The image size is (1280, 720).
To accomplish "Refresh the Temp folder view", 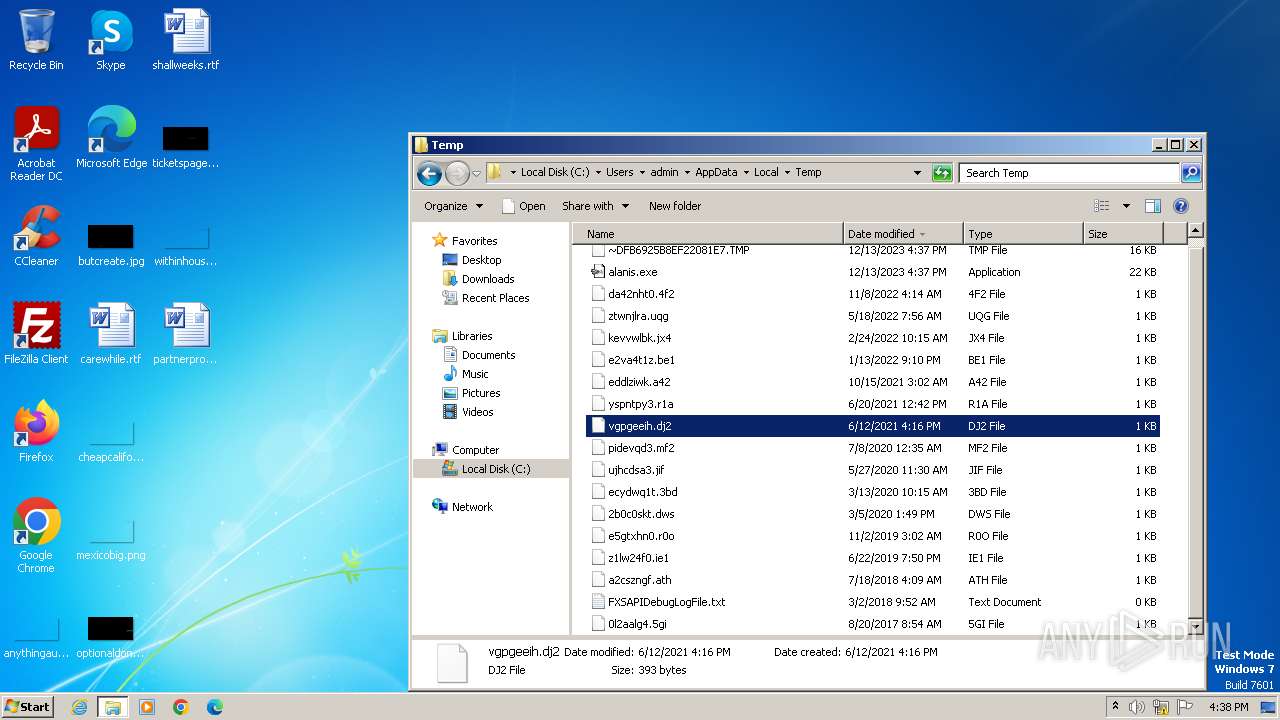I will pos(942,173).
